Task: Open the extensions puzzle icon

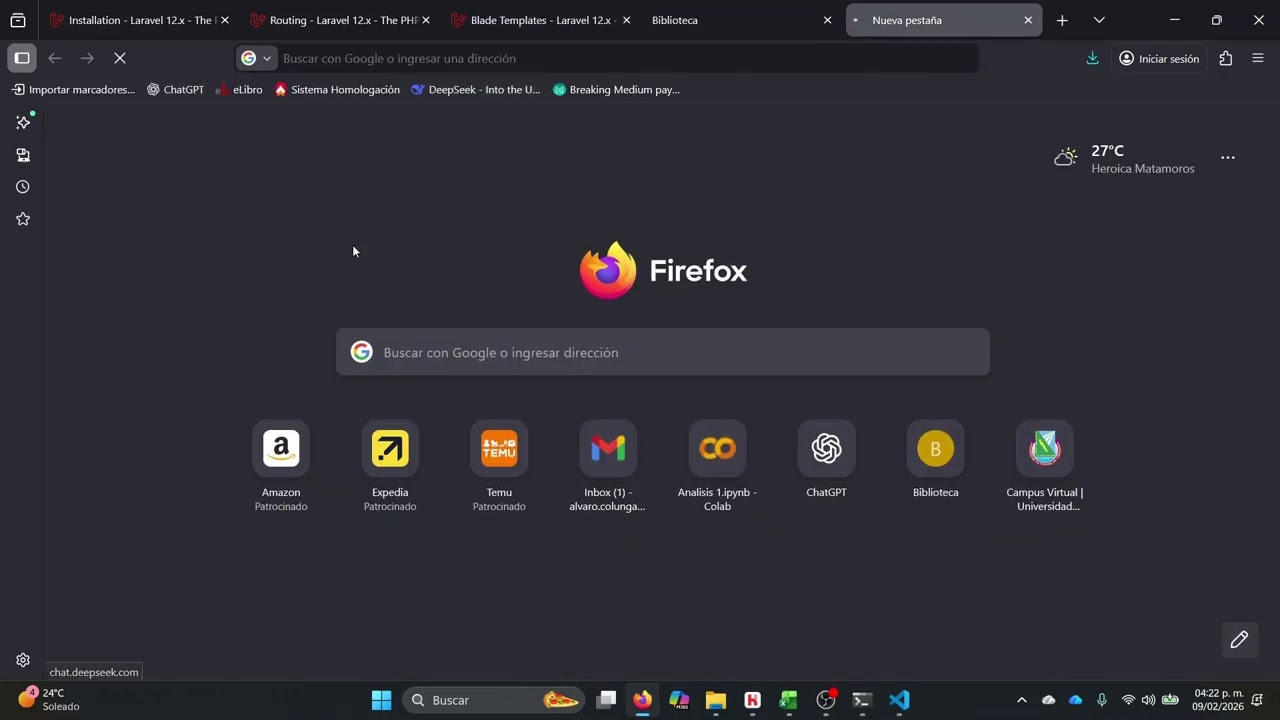Action: coord(1226,58)
